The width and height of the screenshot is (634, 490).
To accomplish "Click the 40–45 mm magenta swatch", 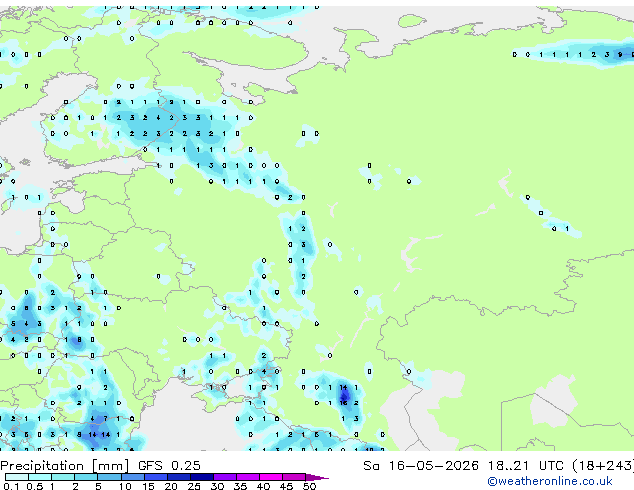I will click(x=271, y=477).
